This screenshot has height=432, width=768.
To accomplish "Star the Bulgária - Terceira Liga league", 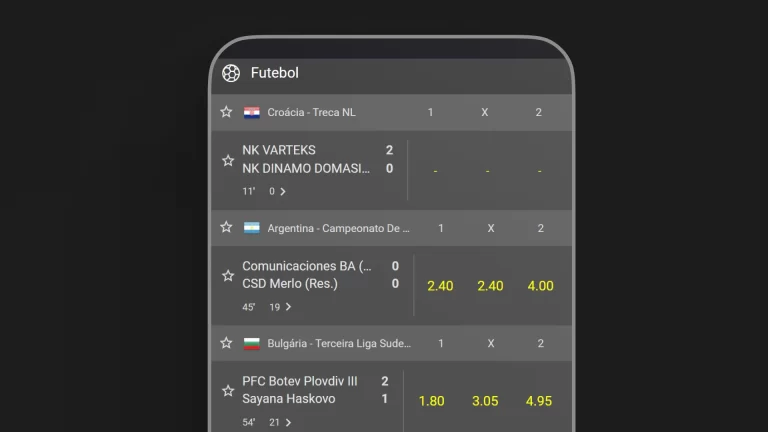I will [x=226, y=343].
